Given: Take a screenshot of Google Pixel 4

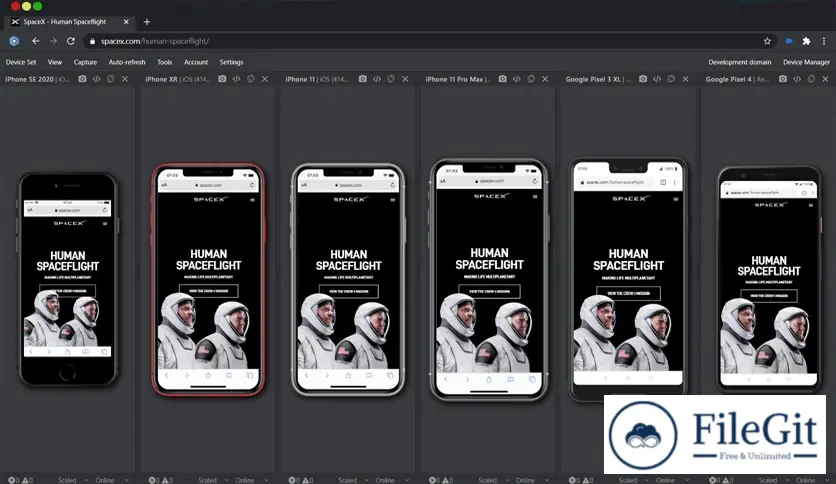Looking at the screenshot, I should click(x=783, y=79).
